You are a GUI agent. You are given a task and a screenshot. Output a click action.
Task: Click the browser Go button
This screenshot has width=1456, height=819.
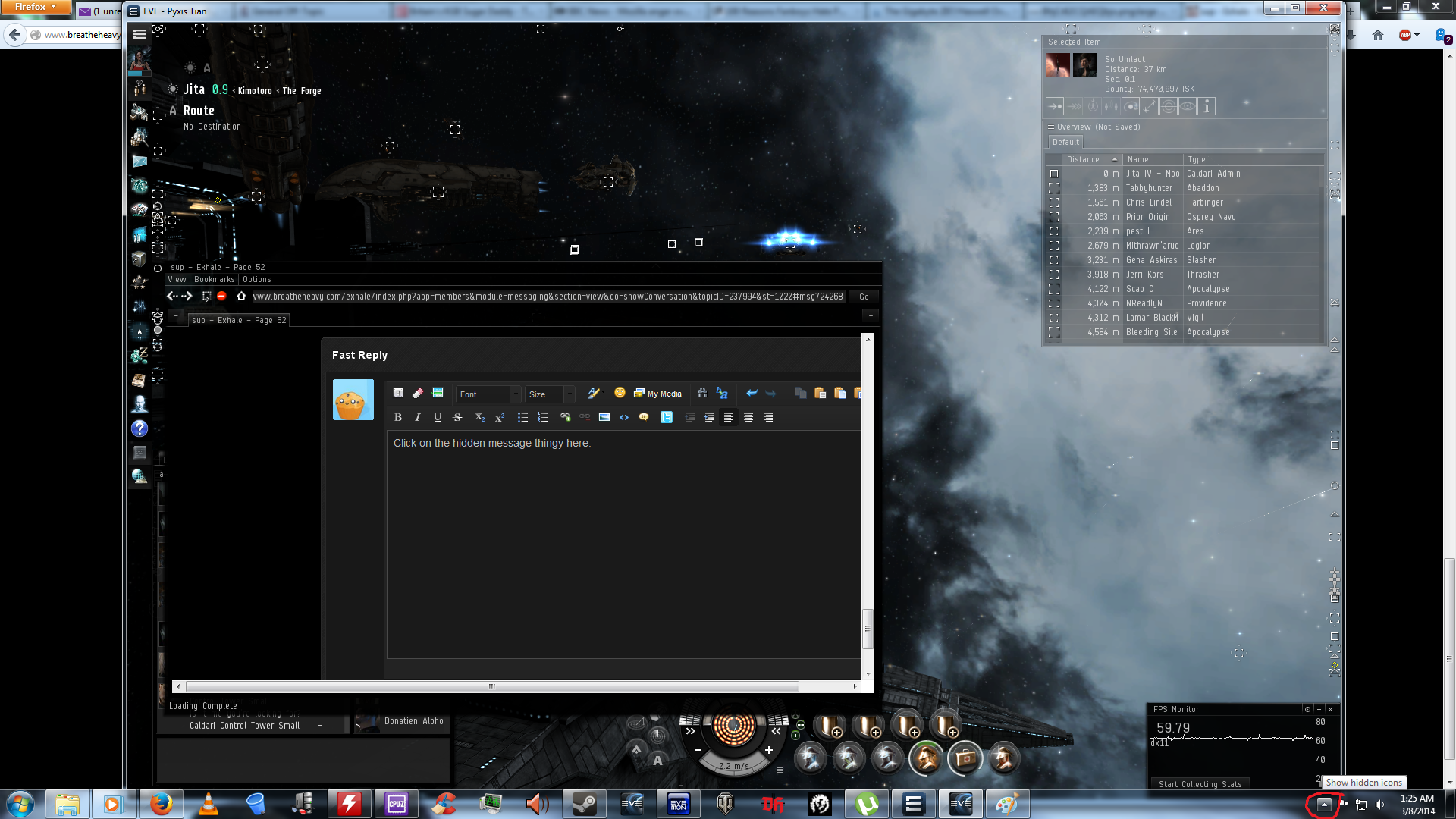pos(864,297)
